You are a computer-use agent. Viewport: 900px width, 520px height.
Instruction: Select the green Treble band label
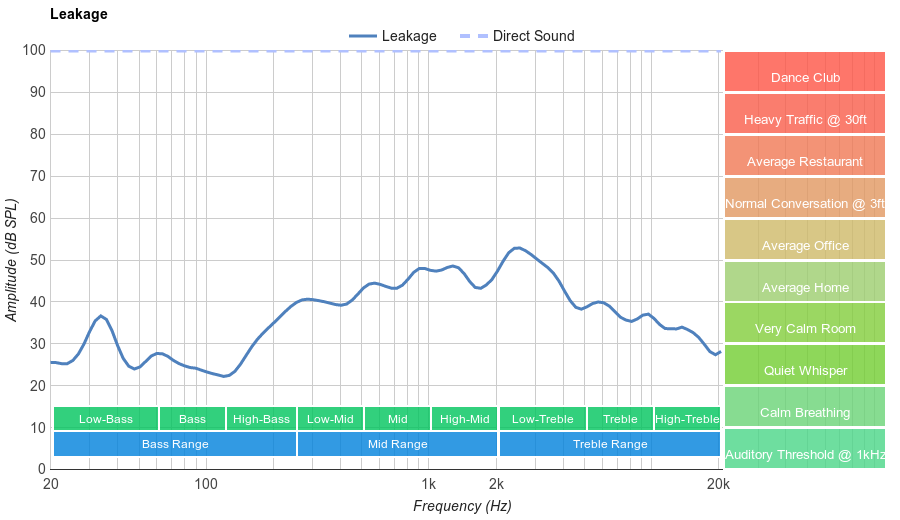(620, 419)
